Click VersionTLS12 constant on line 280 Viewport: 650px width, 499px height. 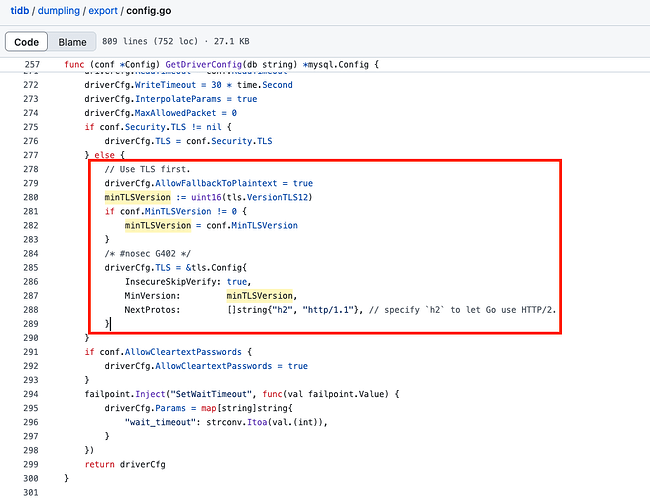pos(278,197)
